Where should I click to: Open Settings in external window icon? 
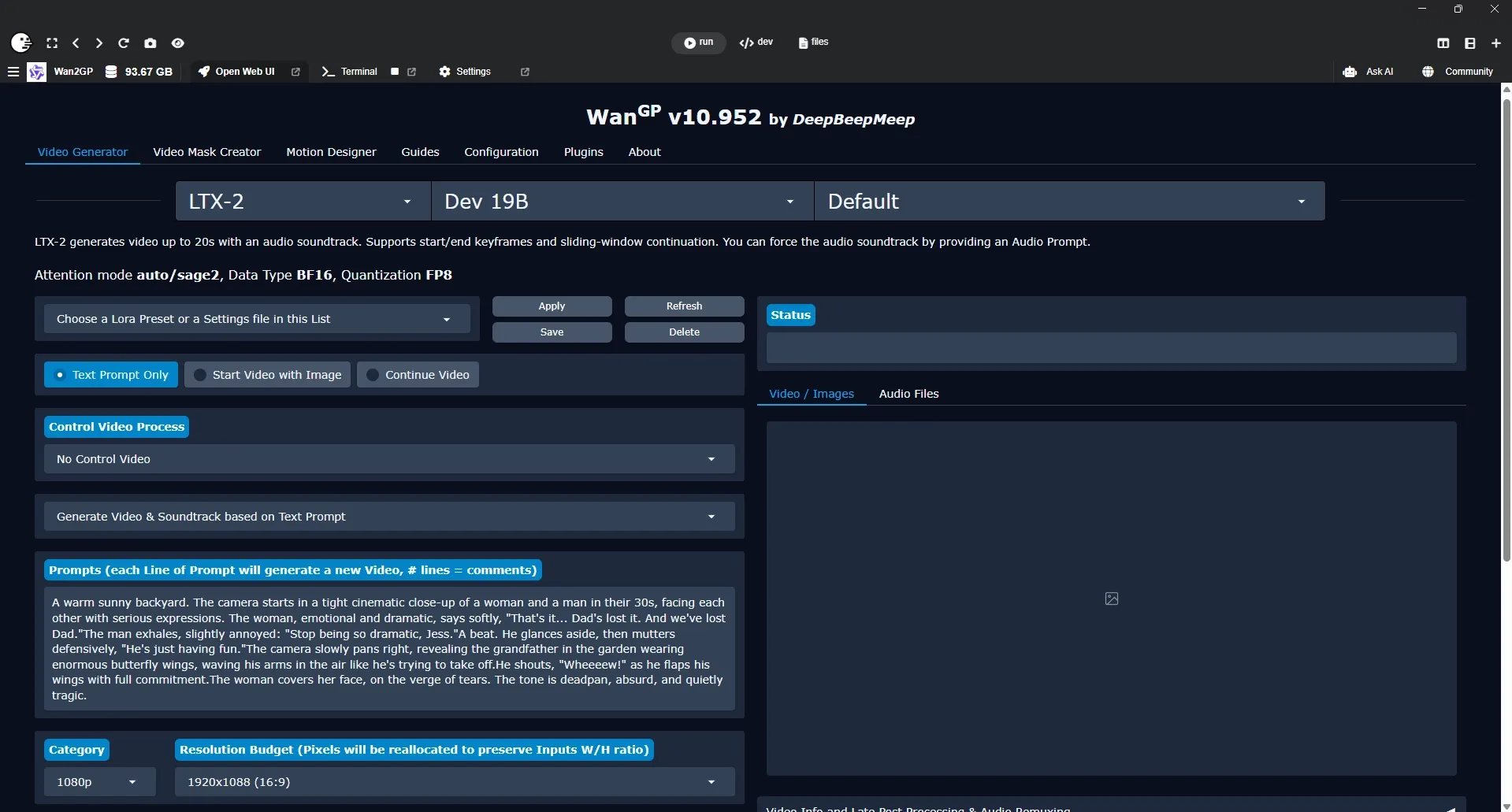pos(525,72)
